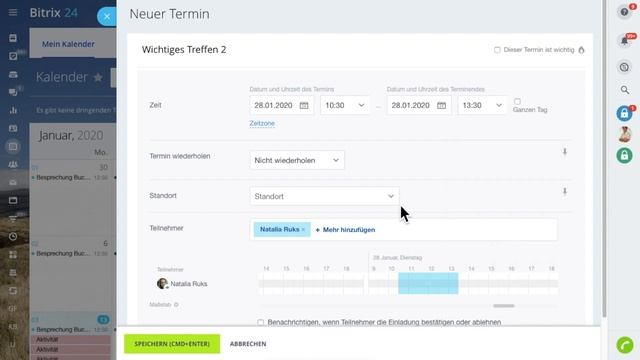Click Mehr hinzufügen to add participants
Image resolution: width=640 pixels, height=360 pixels.
point(345,230)
